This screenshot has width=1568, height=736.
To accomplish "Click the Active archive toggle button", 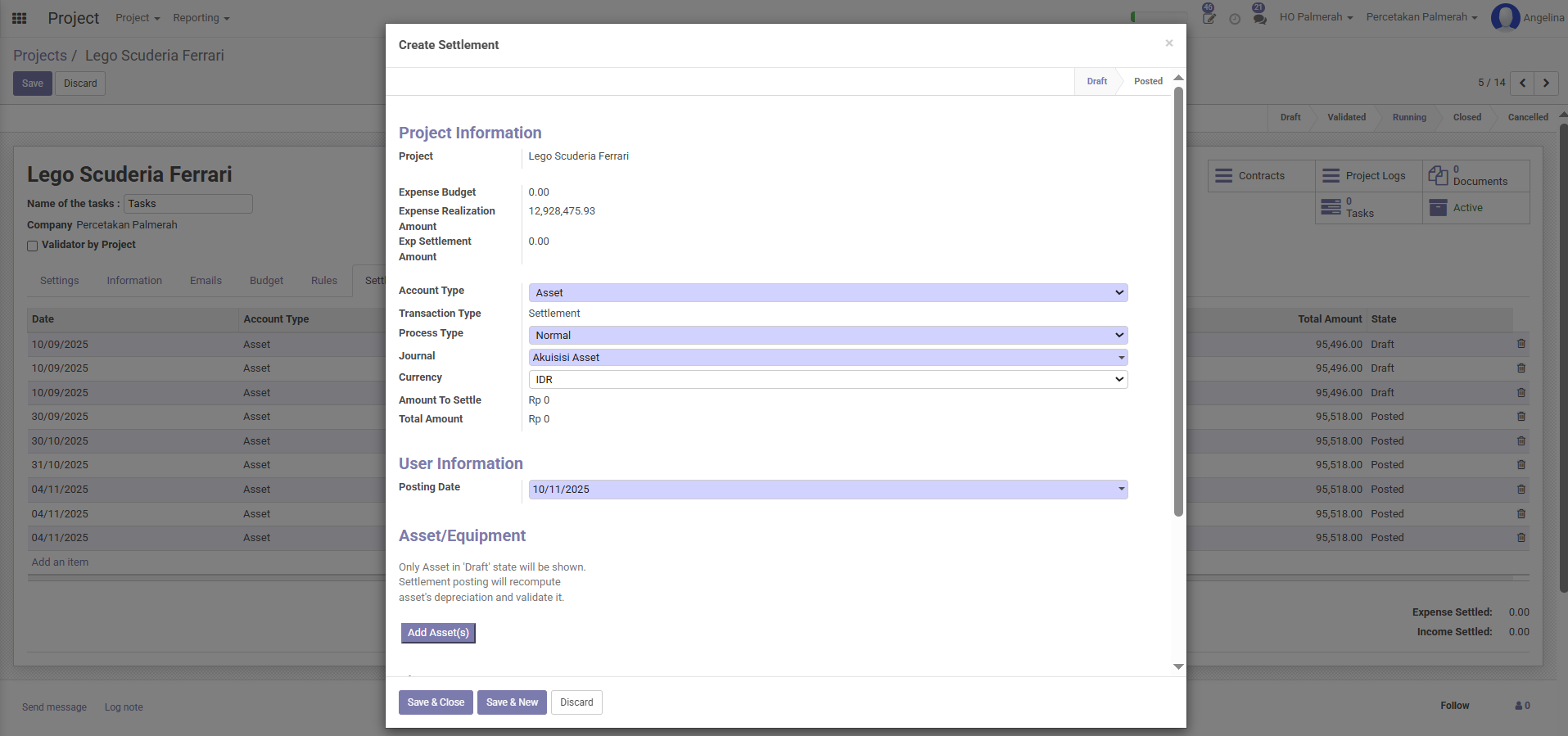I will (1475, 208).
